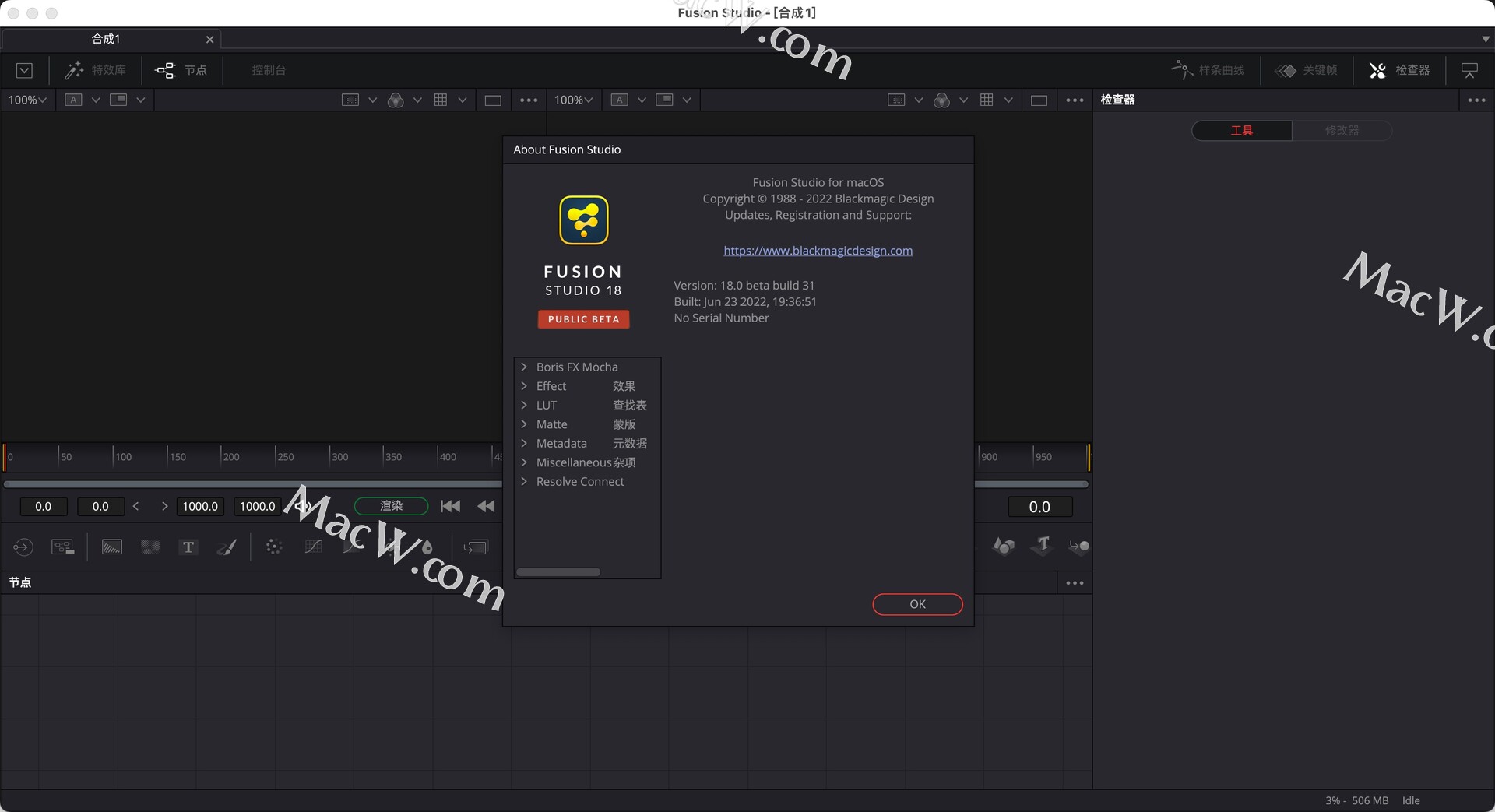The height and width of the screenshot is (812, 1495).
Task: Select the 合成1 composition tab
Action: pyautogui.click(x=107, y=39)
